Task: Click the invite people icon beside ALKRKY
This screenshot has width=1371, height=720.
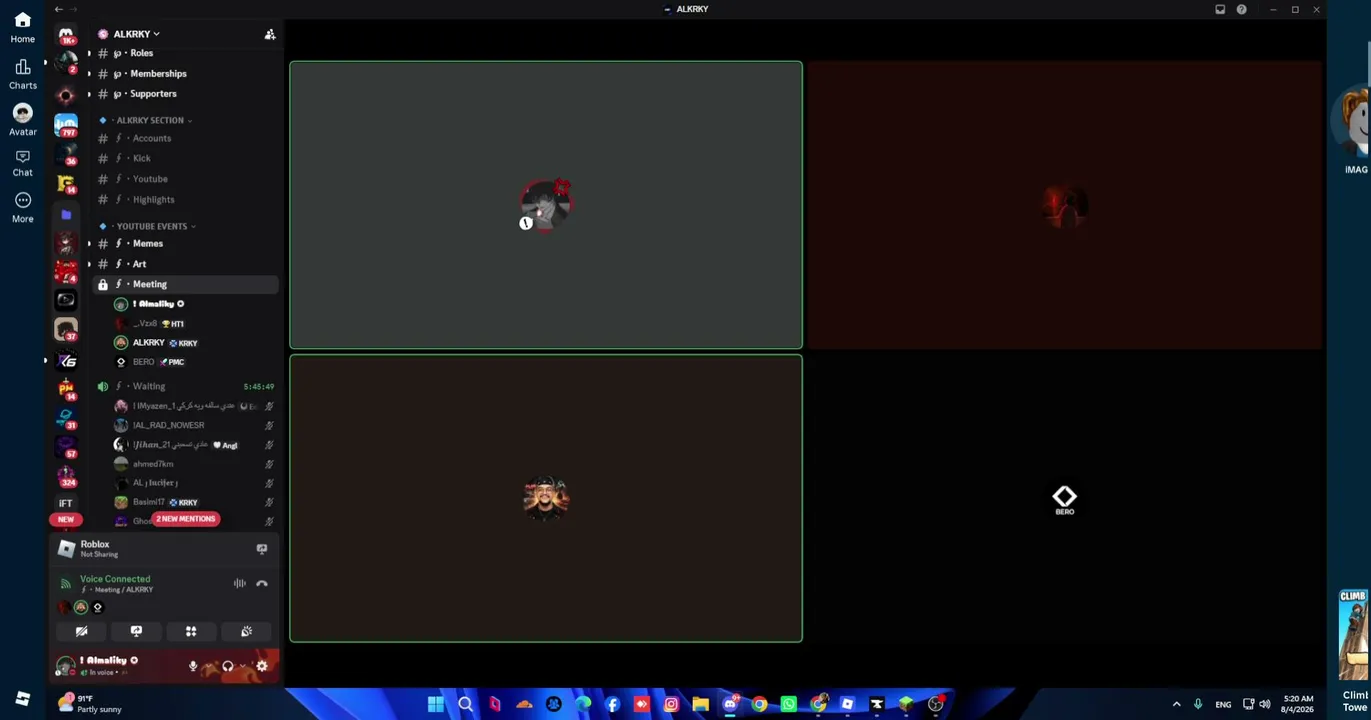Action: pos(270,34)
